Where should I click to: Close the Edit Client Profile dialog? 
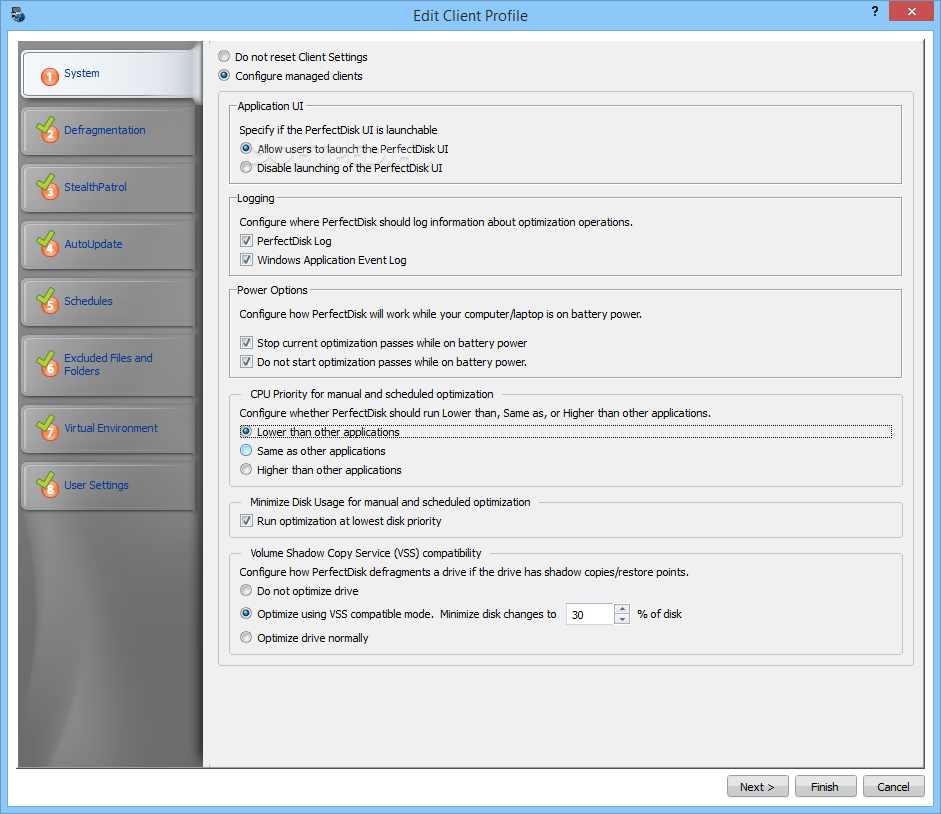911,11
